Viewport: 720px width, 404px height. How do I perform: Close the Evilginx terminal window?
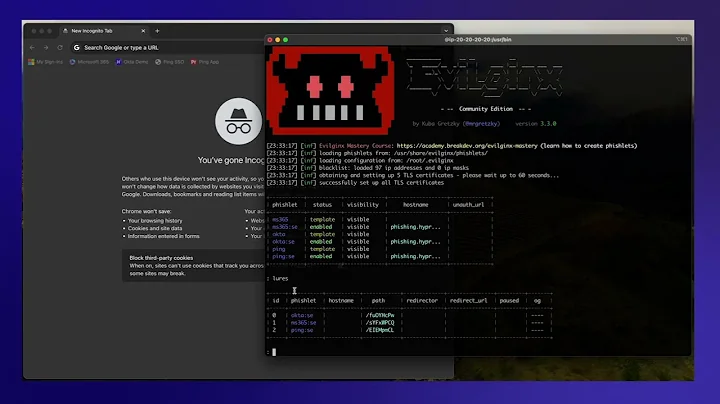(270, 40)
